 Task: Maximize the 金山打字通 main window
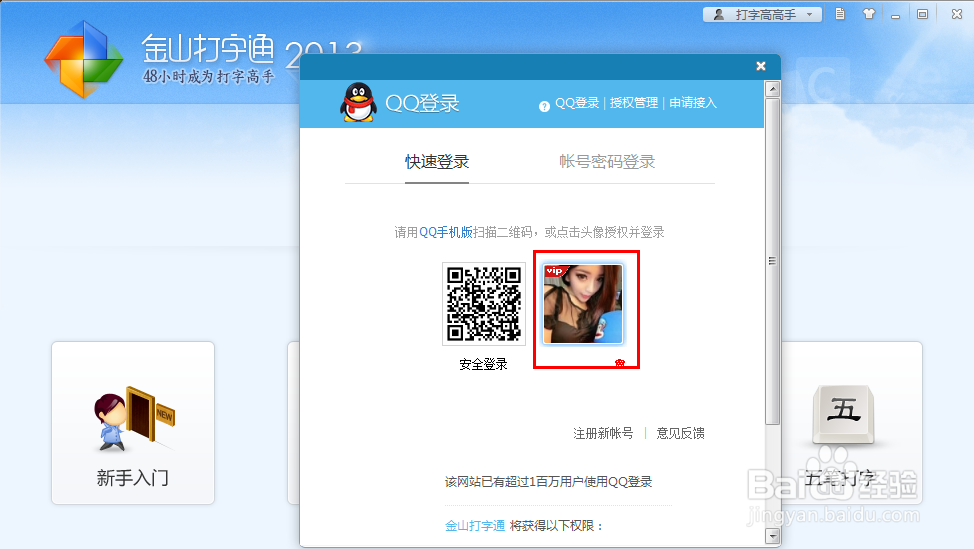click(922, 14)
